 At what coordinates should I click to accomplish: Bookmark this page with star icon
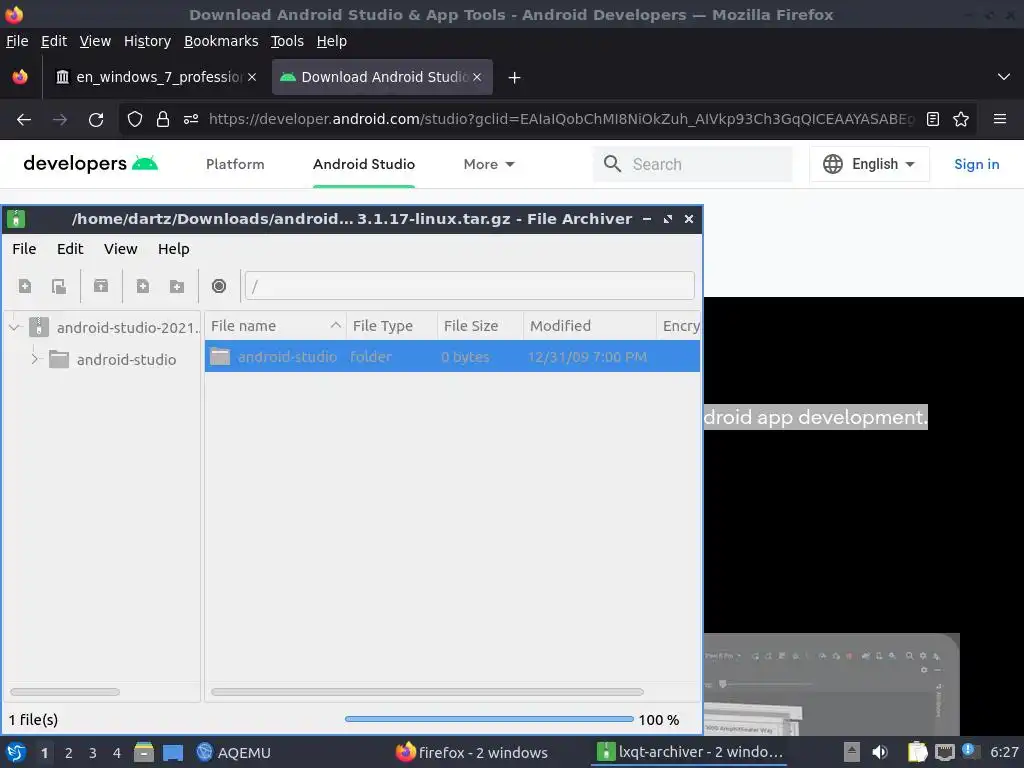click(x=961, y=119)
